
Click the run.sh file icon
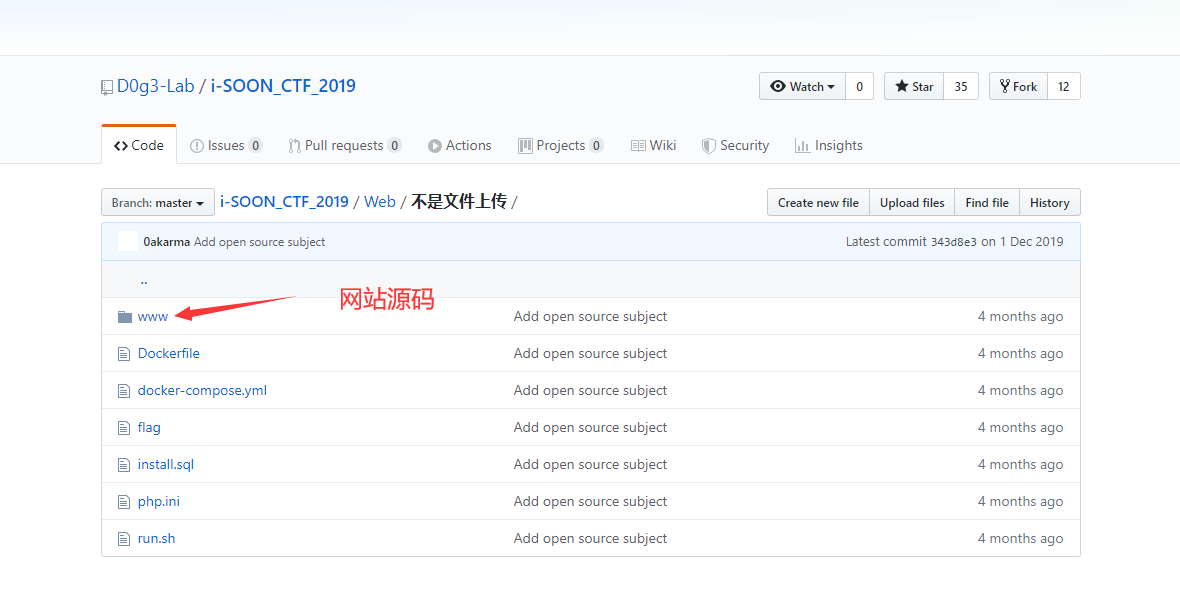pos(124,539)
